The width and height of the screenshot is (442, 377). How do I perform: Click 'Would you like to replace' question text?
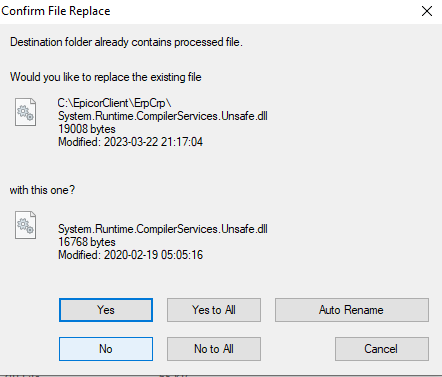point(106,77)
